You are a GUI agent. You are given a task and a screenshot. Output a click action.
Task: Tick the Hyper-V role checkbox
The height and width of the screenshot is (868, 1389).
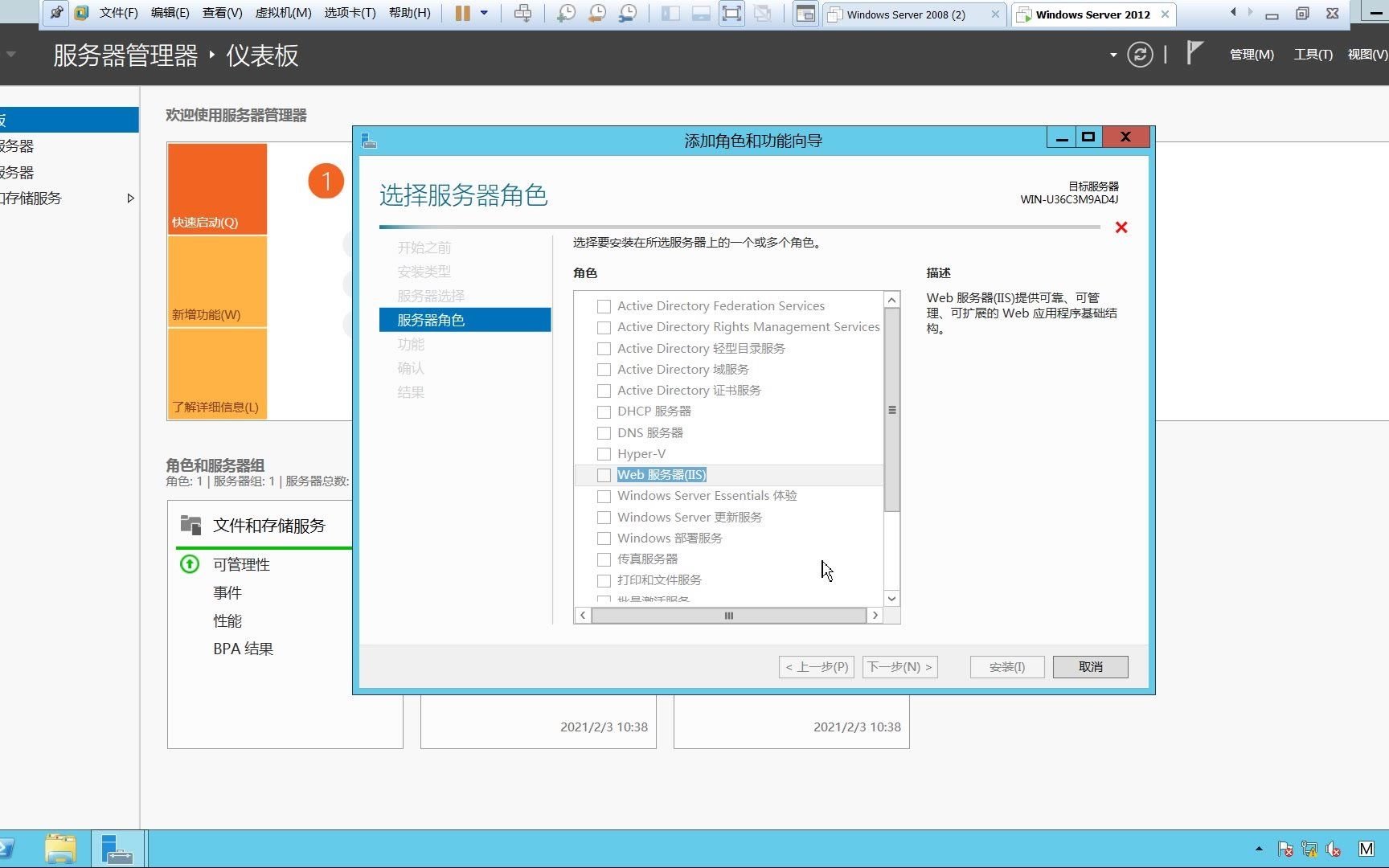[x=604, y=454]
